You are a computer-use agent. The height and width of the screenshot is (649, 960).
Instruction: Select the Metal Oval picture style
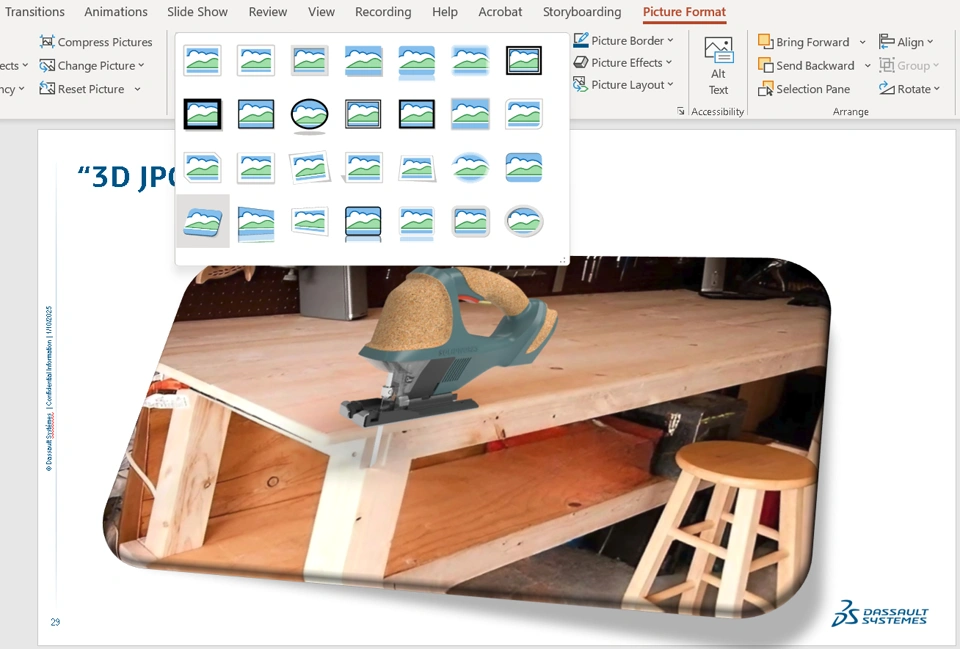coord(523,221)
